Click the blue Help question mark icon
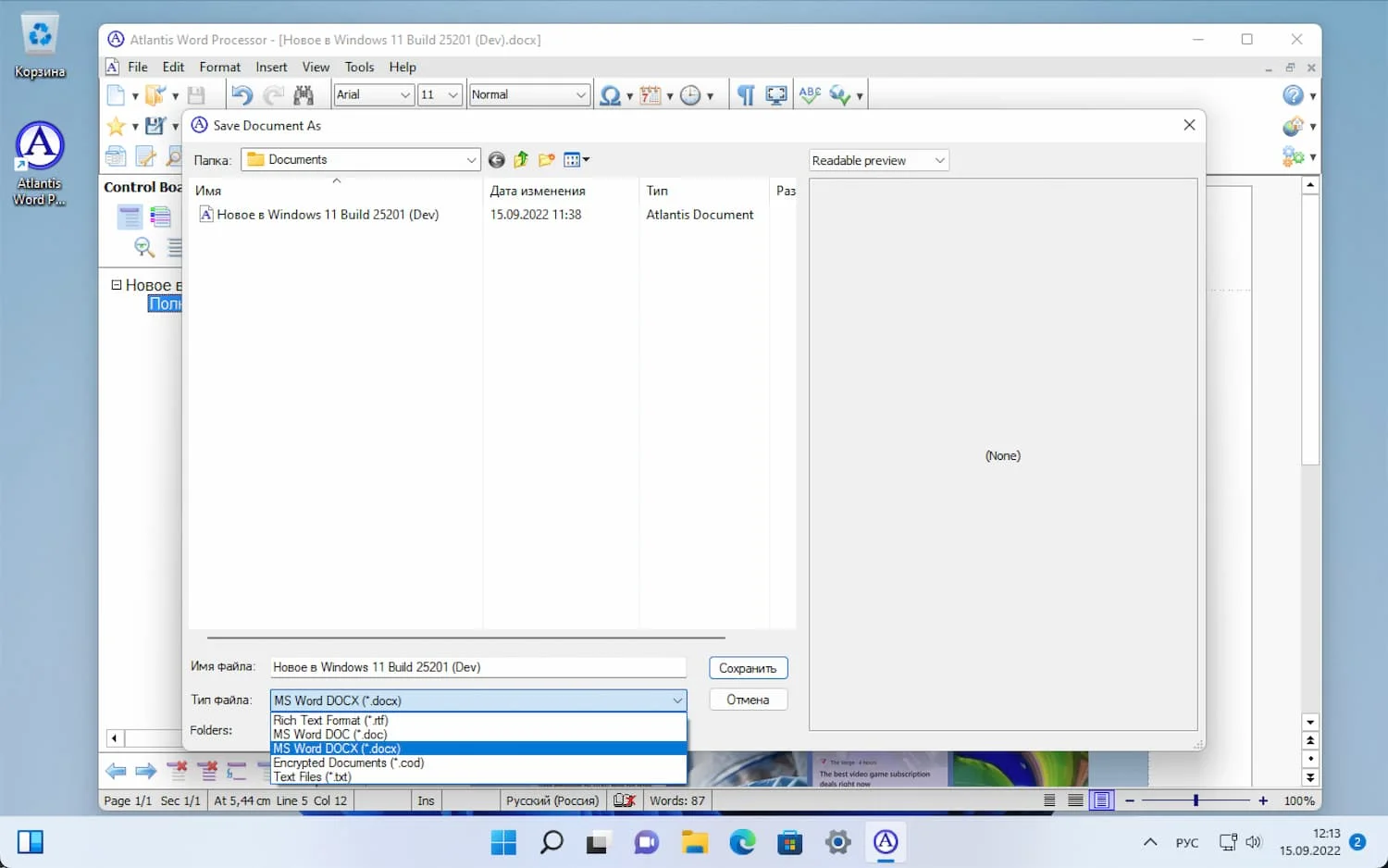This screenshot has height=868, width=1388. tap(1293, 95)
